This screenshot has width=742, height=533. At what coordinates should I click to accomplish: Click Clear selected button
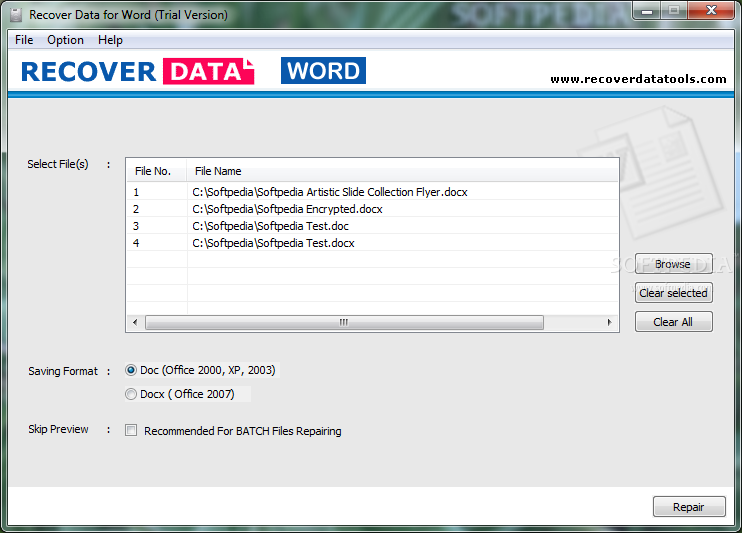(x=673, y=293)
